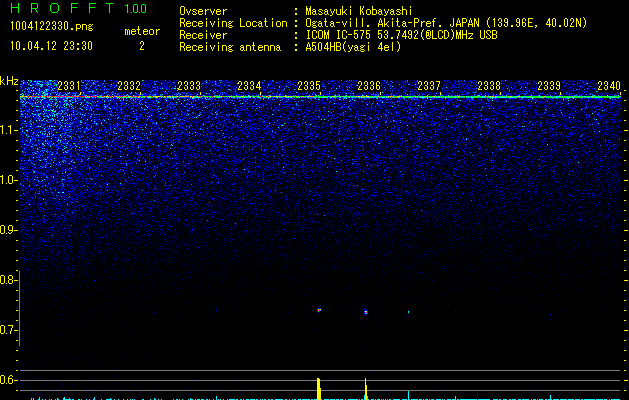
Task: Click the observer name Masayuki Kobayashi
Action: point(358,11)
